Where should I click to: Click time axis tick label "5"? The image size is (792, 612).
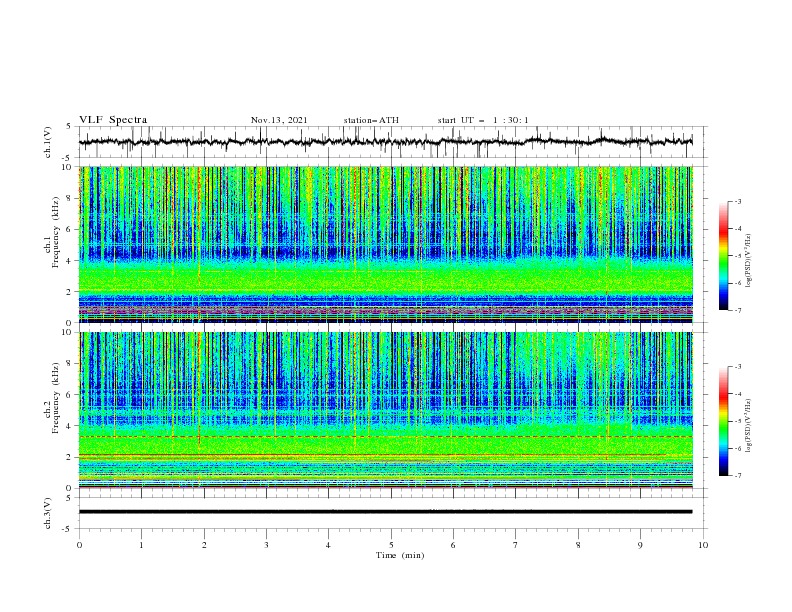pyautogui.click(x=391, y=545)
